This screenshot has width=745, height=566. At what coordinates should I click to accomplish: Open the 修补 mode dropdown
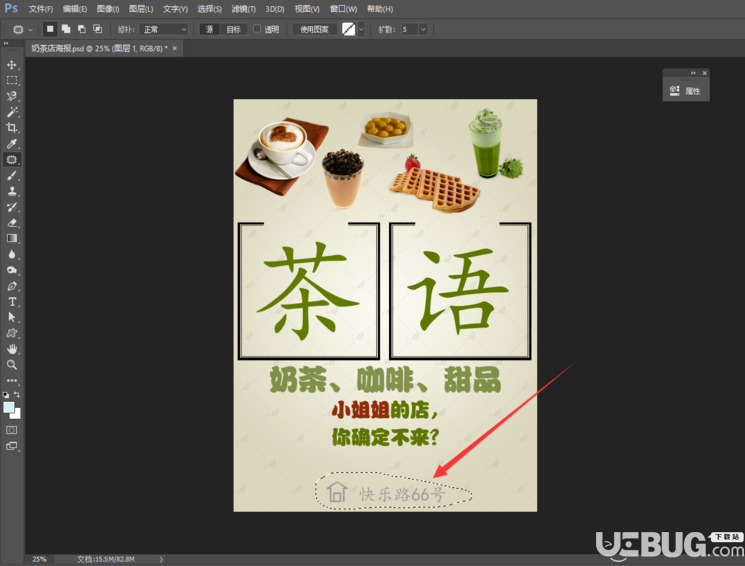pyautogui.click(x=165, y=29)
